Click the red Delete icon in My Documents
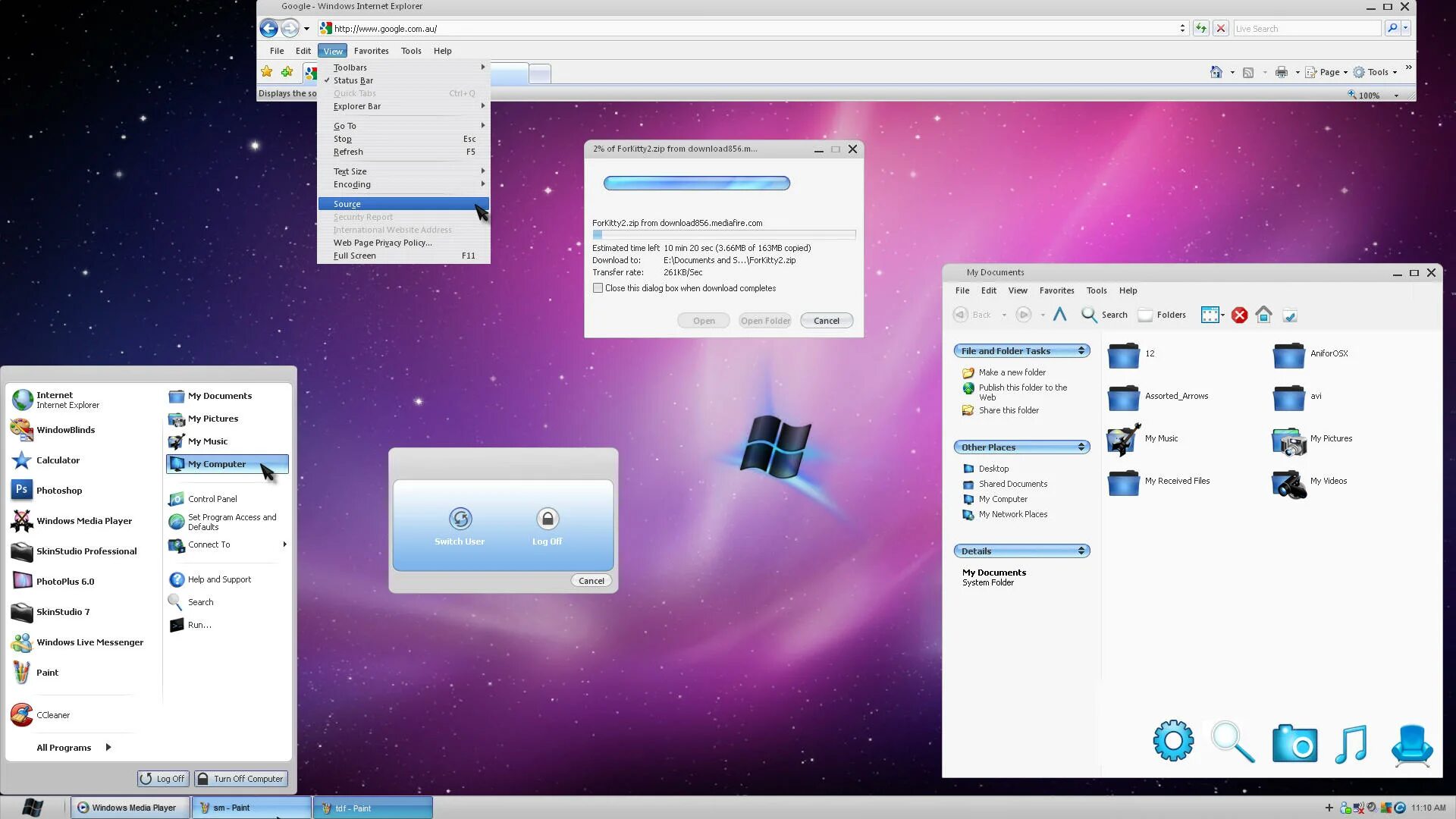Viewport: 1456px width, 819px height. point(1239,315)
